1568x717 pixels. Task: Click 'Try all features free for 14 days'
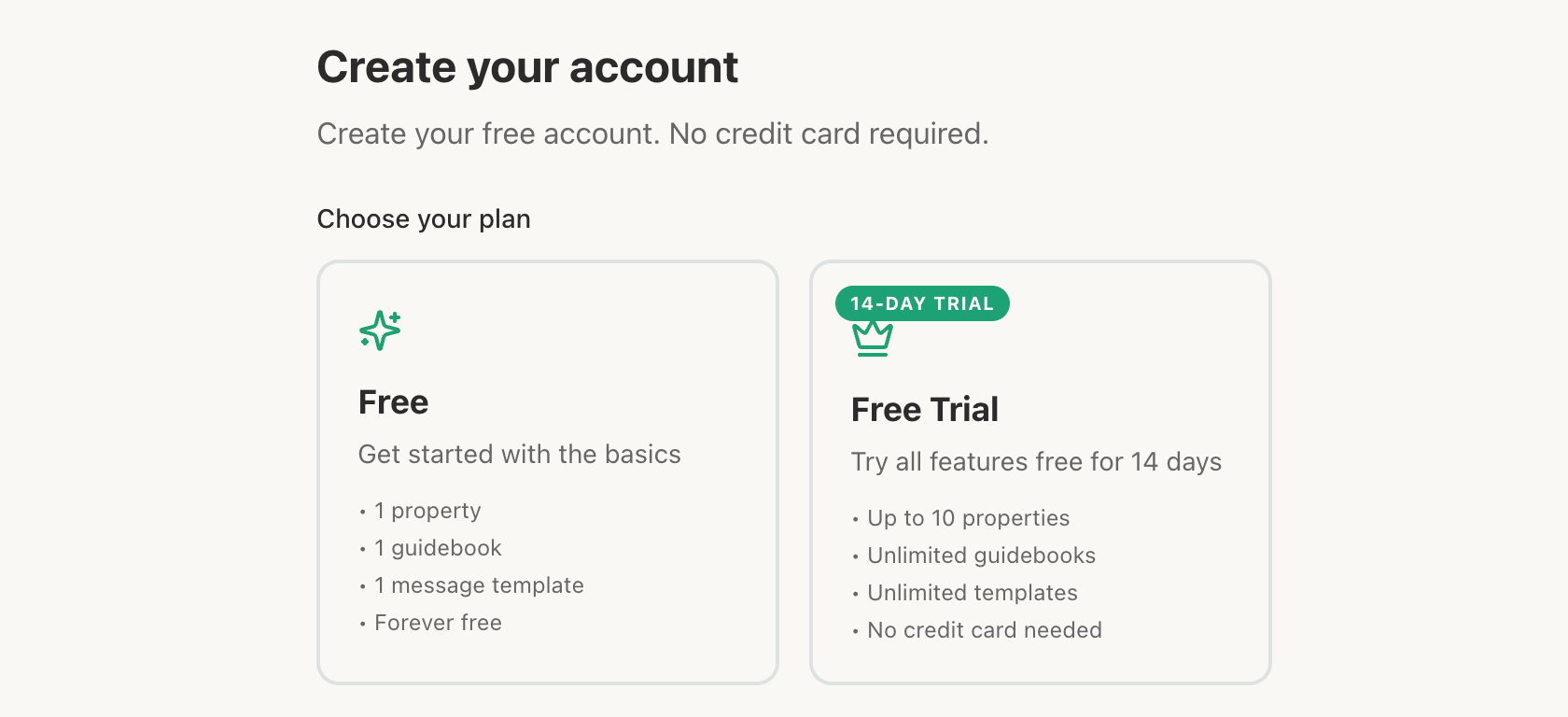(x=1036, y=461)
